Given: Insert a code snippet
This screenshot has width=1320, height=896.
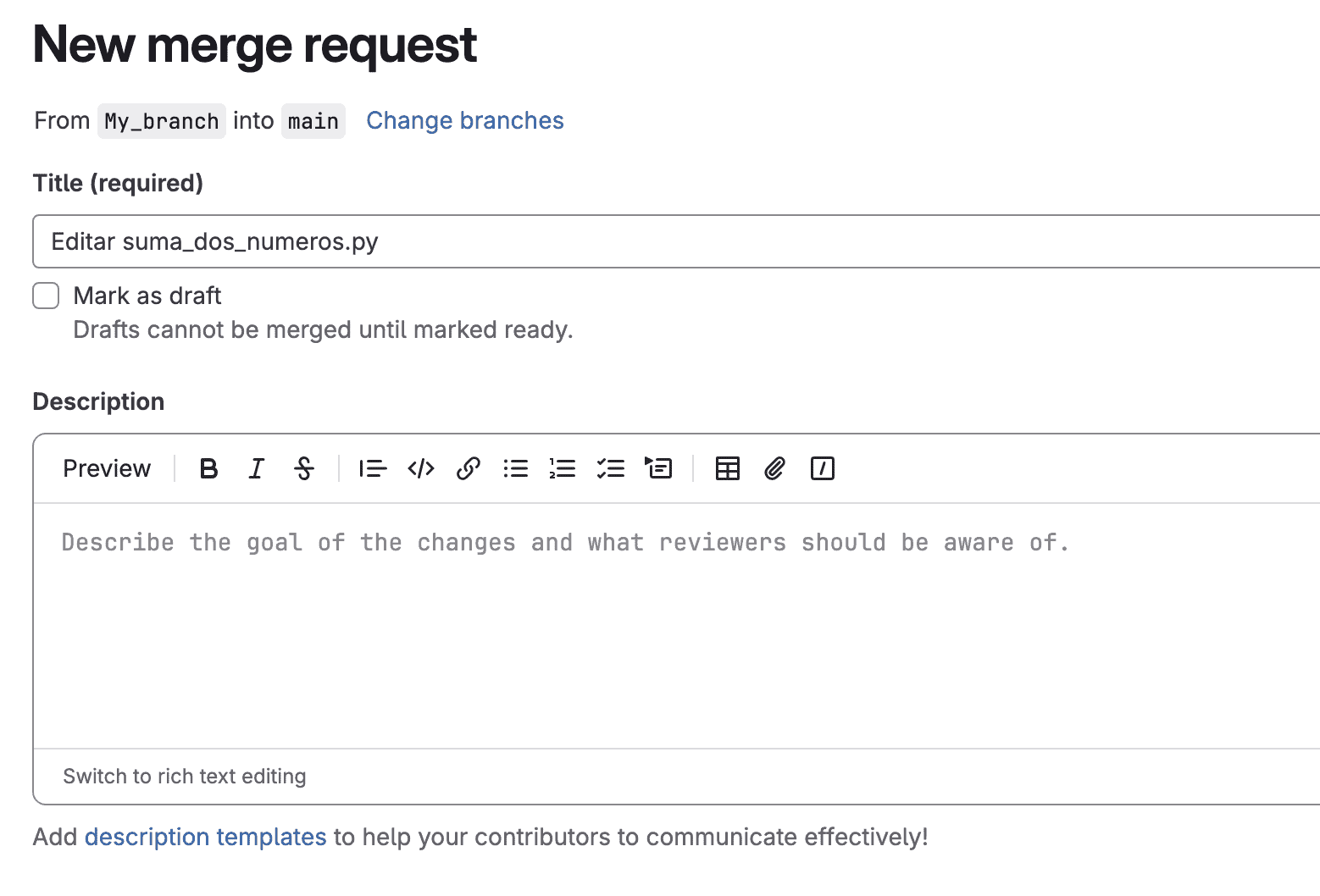Looking at the screenshot, I should (421, 468).
